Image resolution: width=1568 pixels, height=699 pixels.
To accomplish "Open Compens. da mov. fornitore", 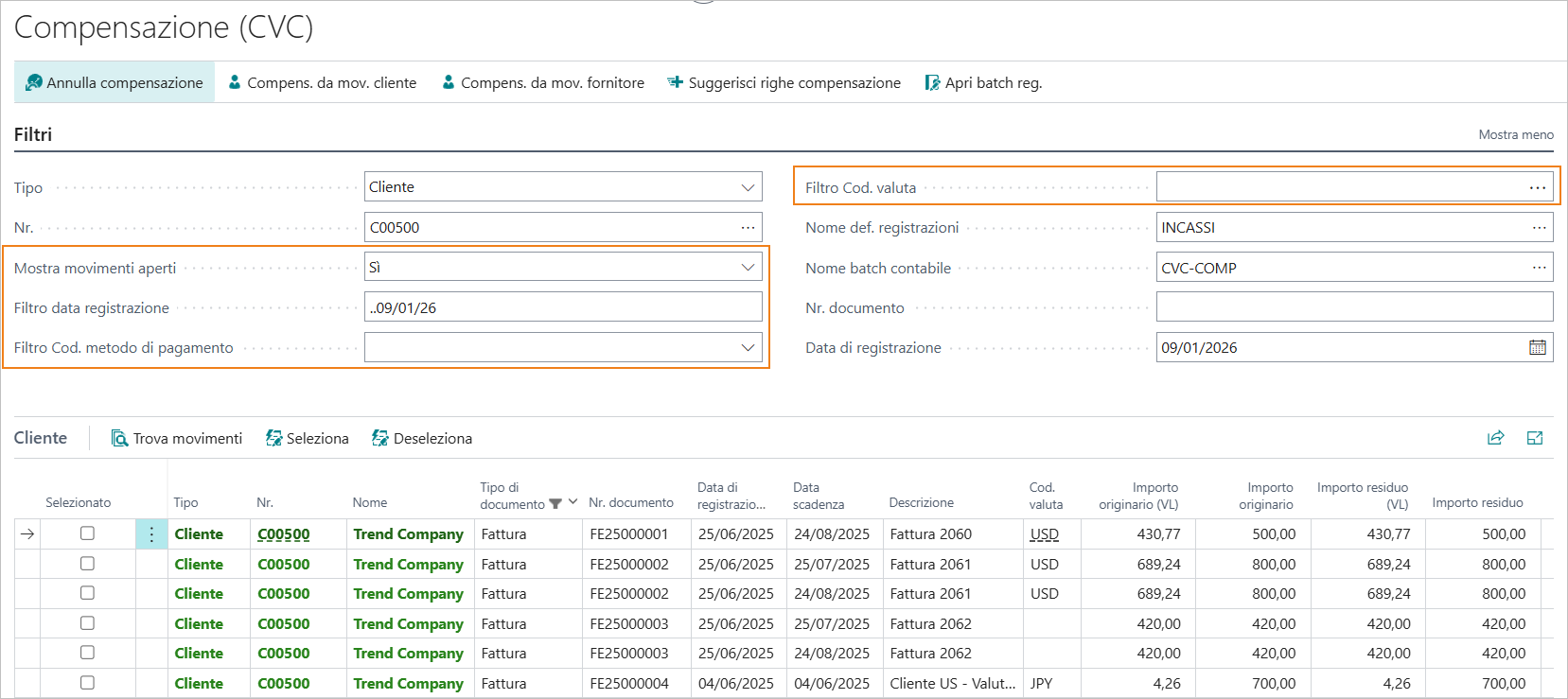I will point(543,83).
